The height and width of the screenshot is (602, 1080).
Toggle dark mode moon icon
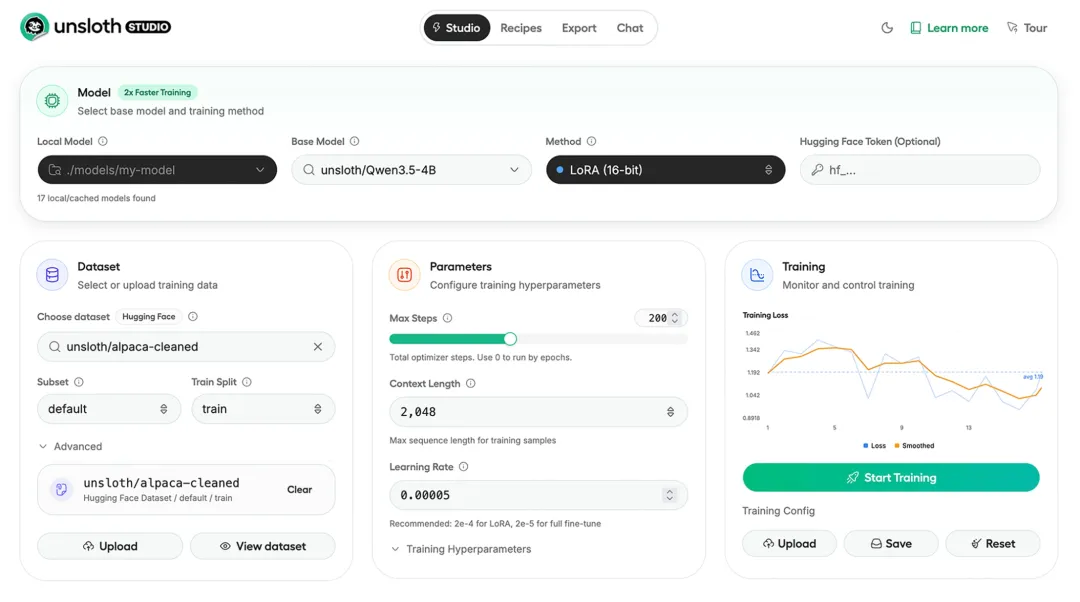pyautogui.click(x=887, y=28)
